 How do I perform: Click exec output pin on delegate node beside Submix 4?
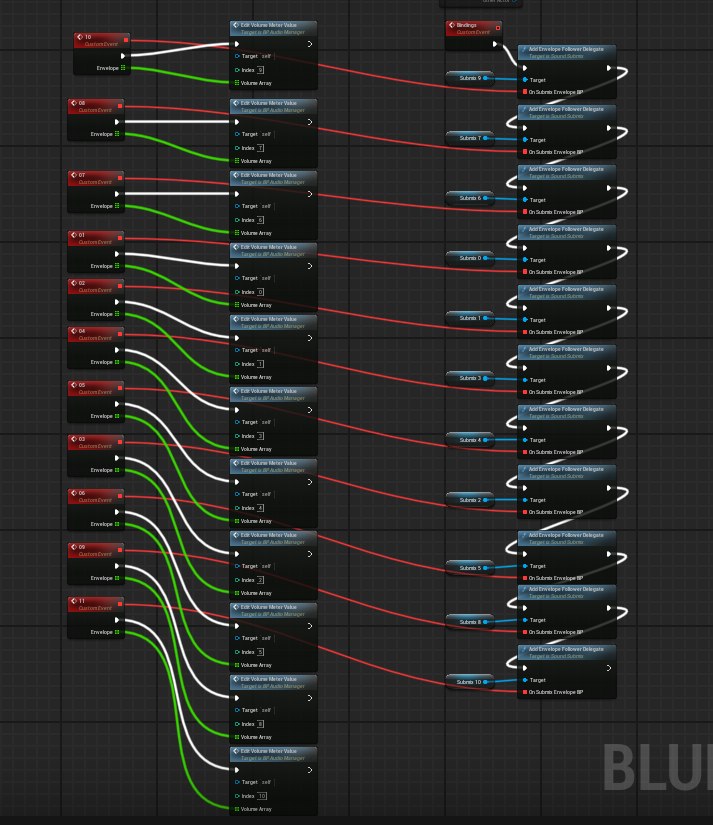point(609,428)
